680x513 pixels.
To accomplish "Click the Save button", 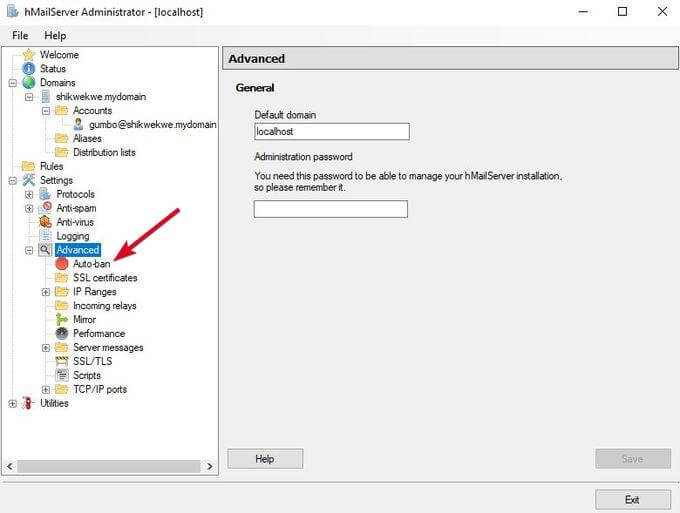I will click(x=633, y=458).
